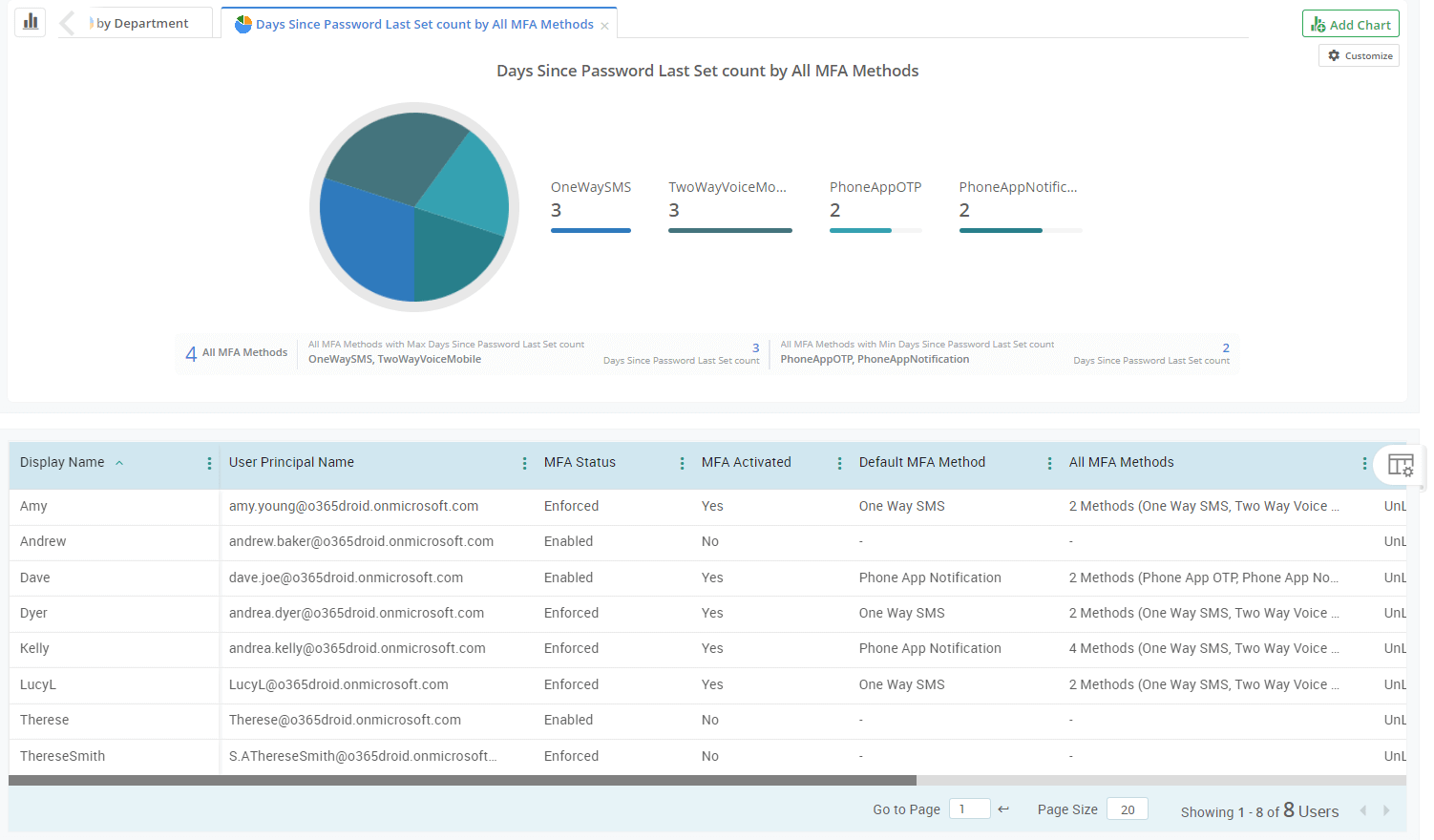
Task: Click the Add Chart button
Action: tap(1350, 25)
